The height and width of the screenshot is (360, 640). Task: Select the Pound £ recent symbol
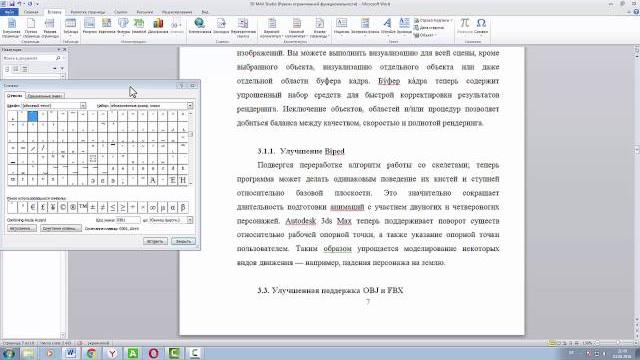pyautogui.click(x=42, y=208)
